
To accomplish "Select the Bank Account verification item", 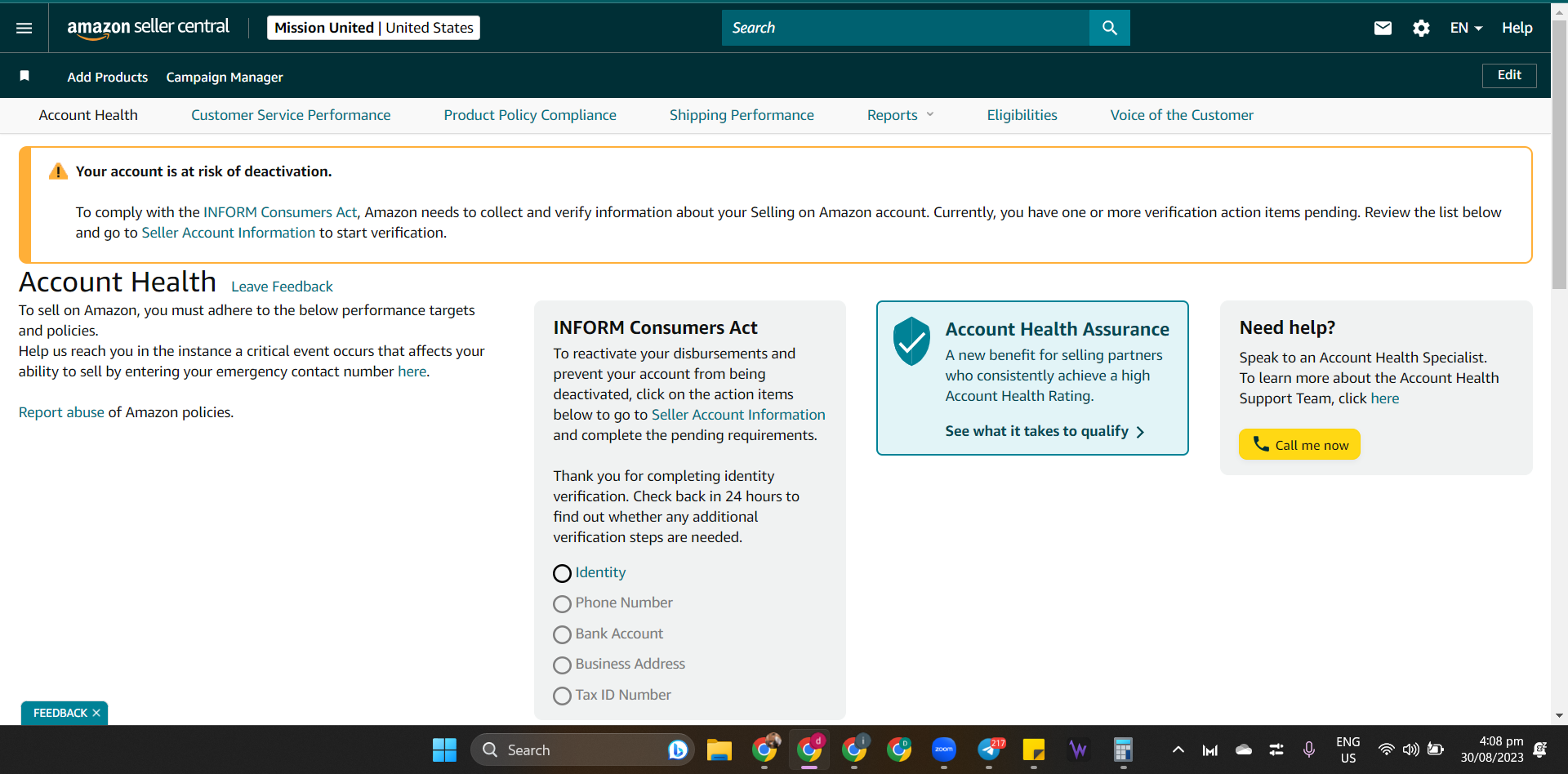I will point(608,634).
